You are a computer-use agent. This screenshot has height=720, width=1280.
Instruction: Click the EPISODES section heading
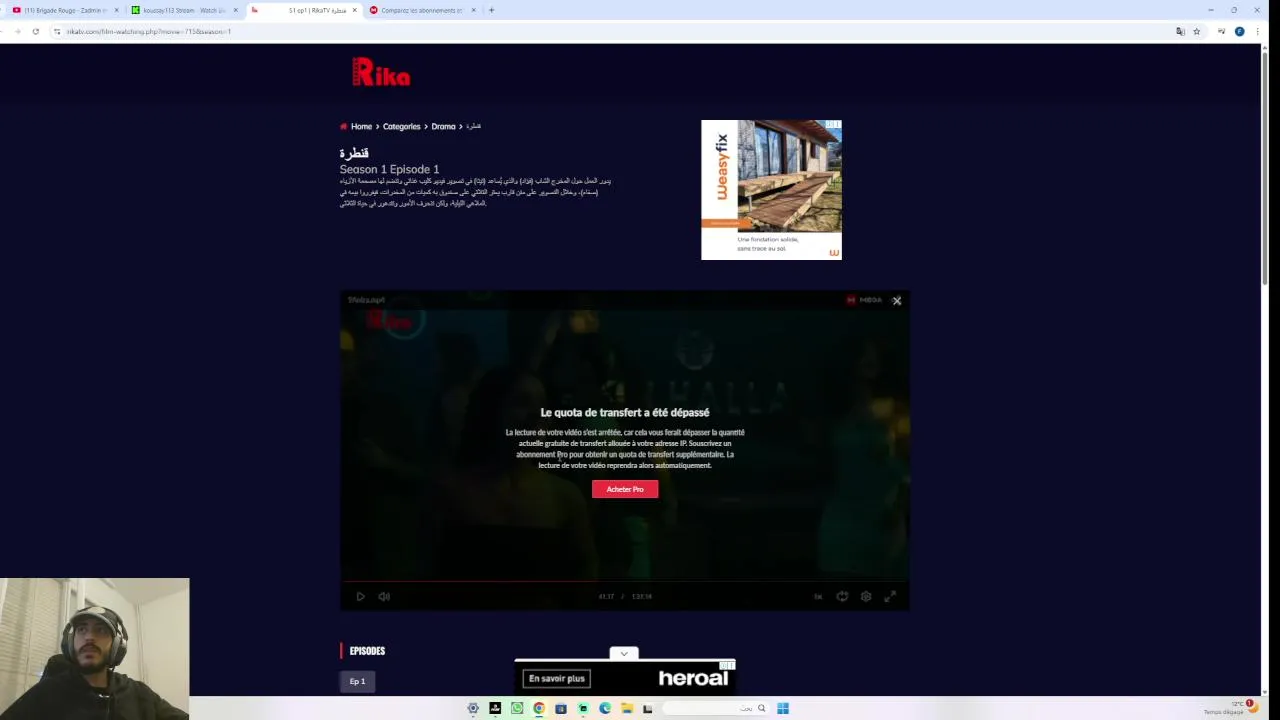click(x=367, y=651)
